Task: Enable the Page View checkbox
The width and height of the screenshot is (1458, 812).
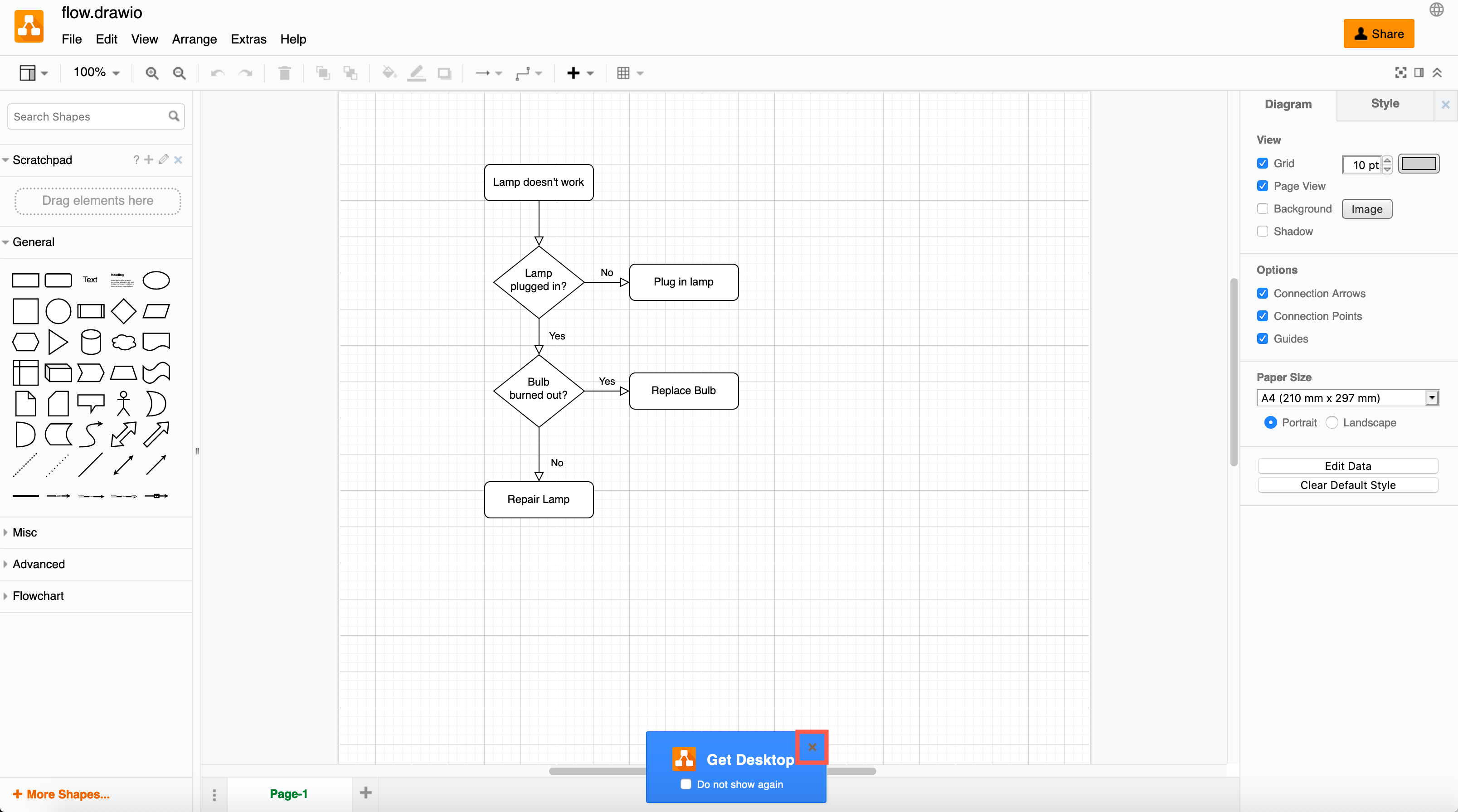Action: coord(1263,185)
